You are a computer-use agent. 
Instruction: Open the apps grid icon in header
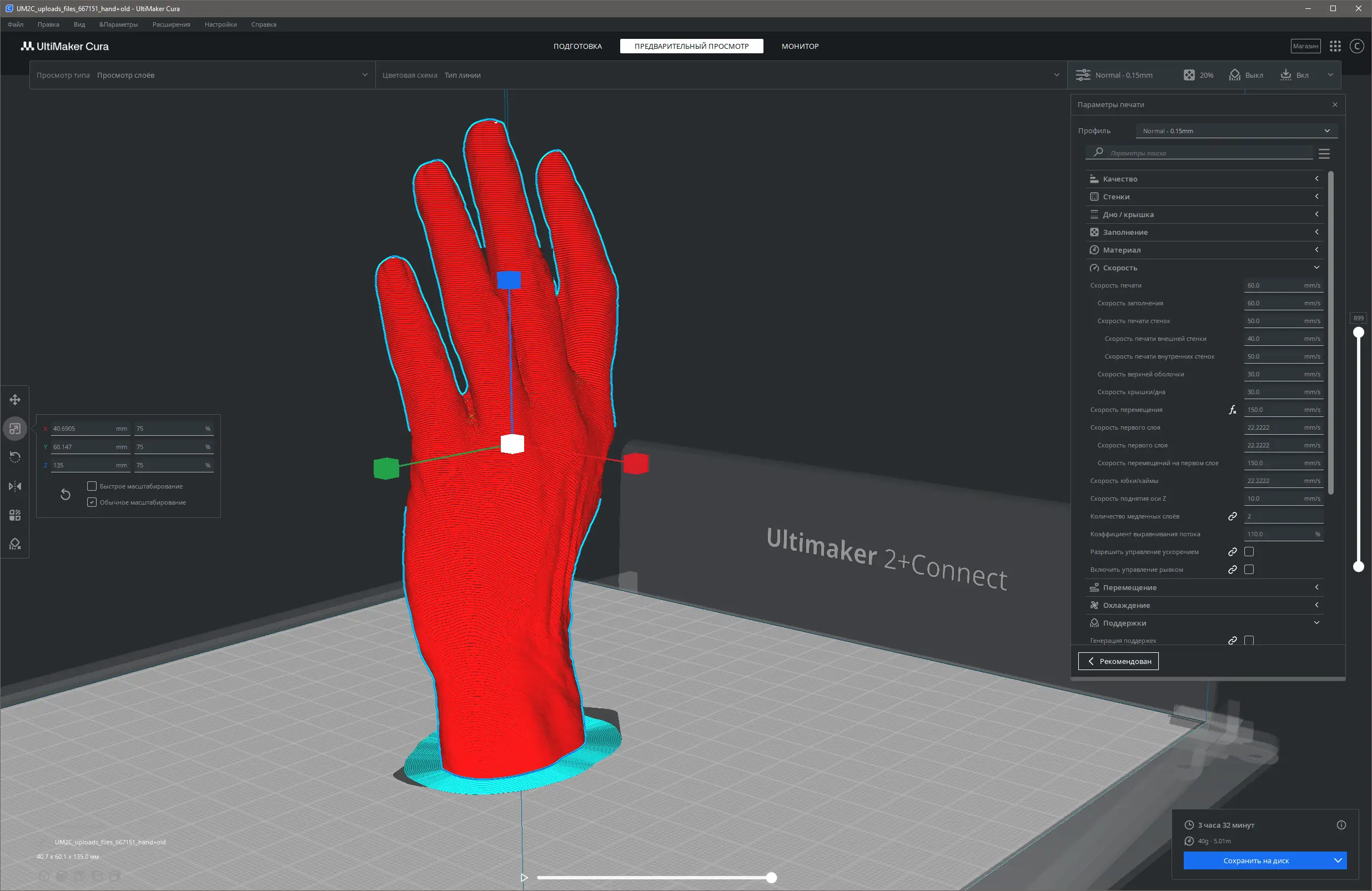[1335, 46]
